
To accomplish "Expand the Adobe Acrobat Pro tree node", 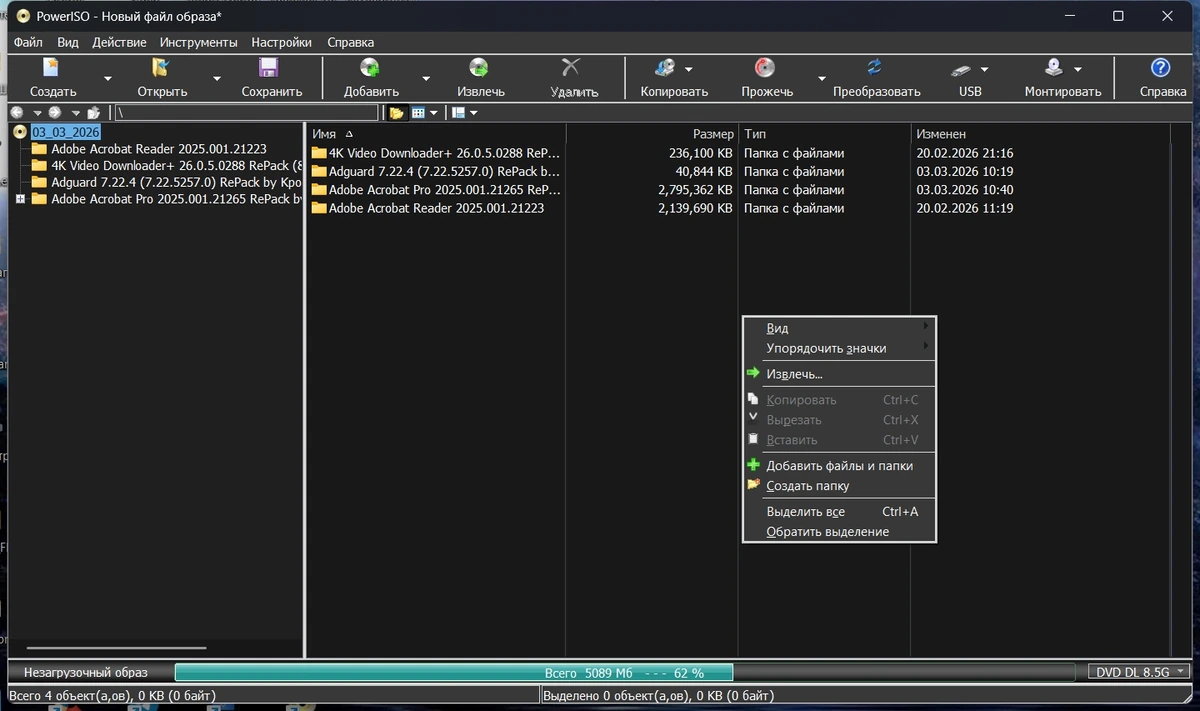I will (20, 199).
